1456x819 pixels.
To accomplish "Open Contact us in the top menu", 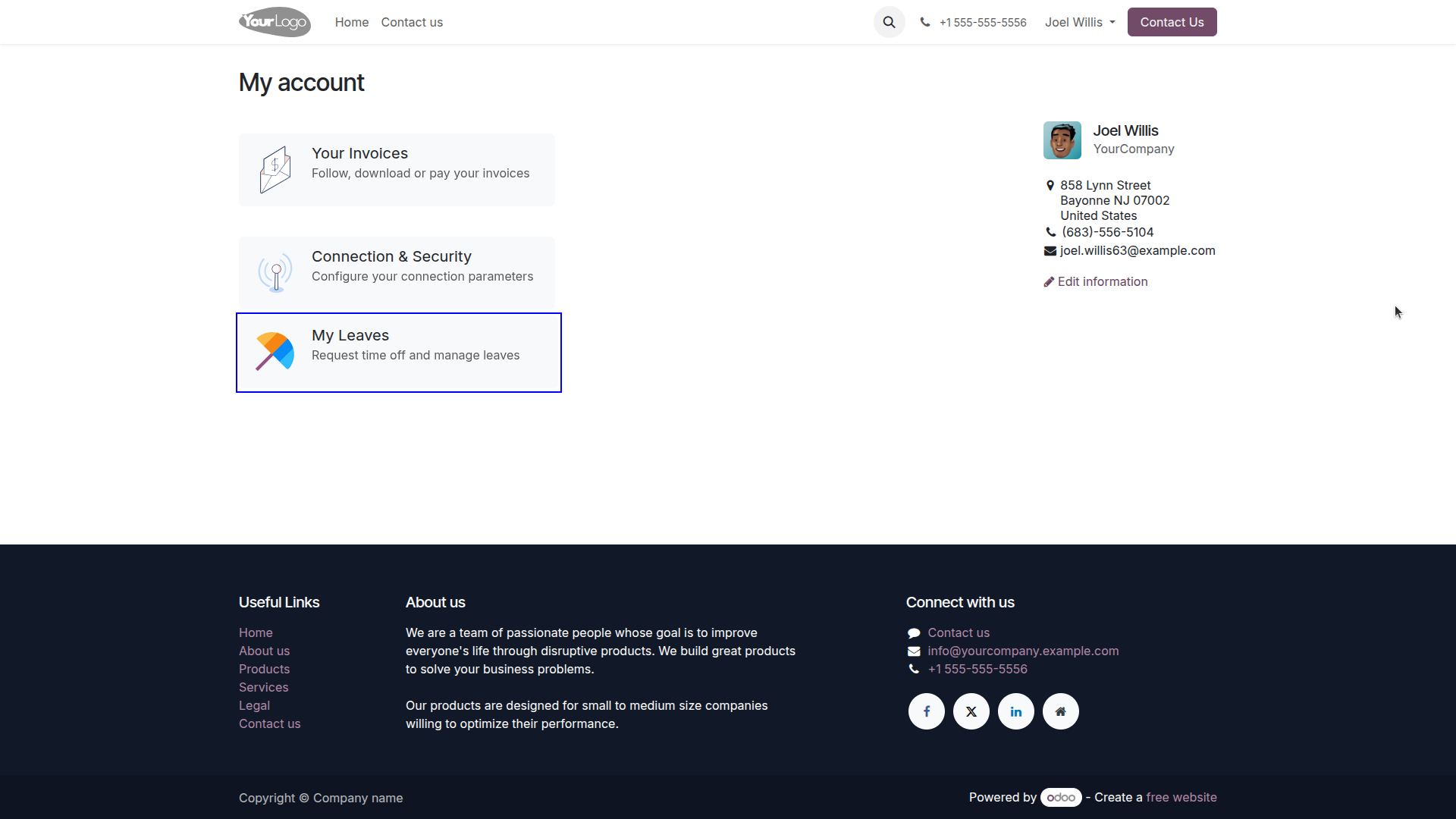I will click(x=412, y=22).
